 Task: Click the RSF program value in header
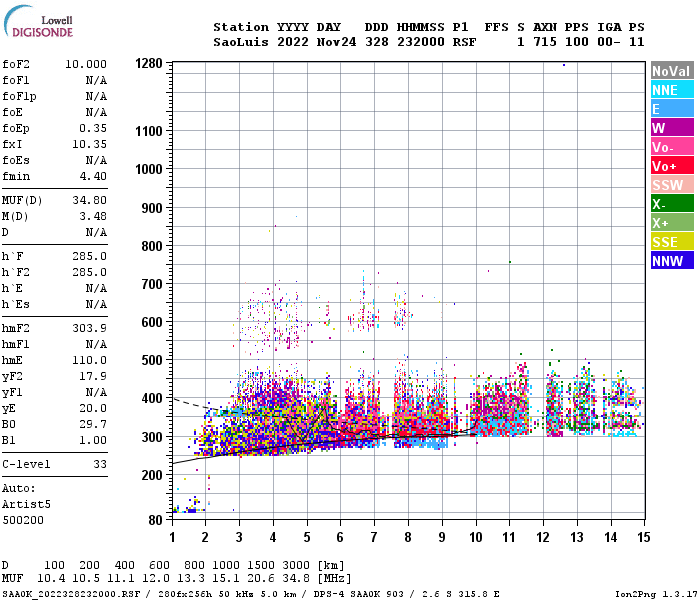[464, 42]
